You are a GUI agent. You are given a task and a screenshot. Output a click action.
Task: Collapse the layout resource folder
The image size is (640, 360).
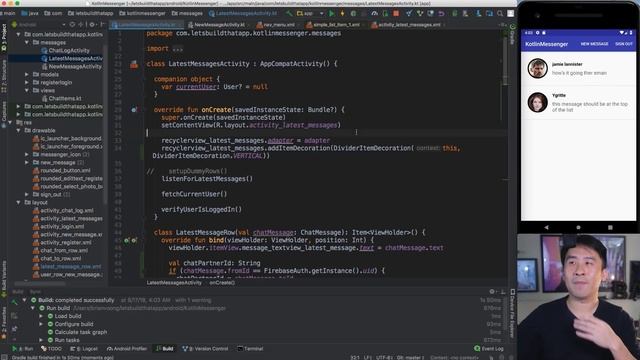click(18, 202)
